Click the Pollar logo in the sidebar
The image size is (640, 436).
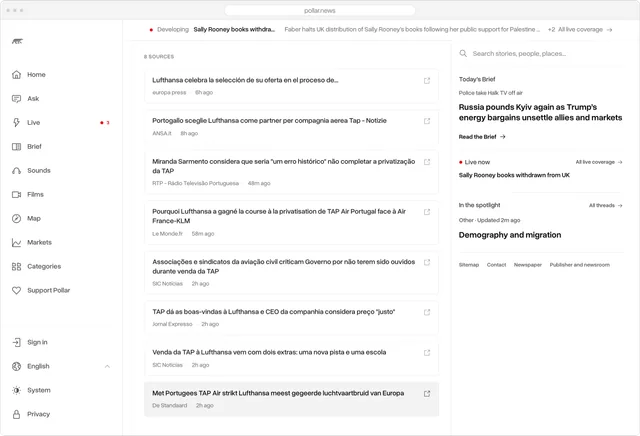click(17, 41)
